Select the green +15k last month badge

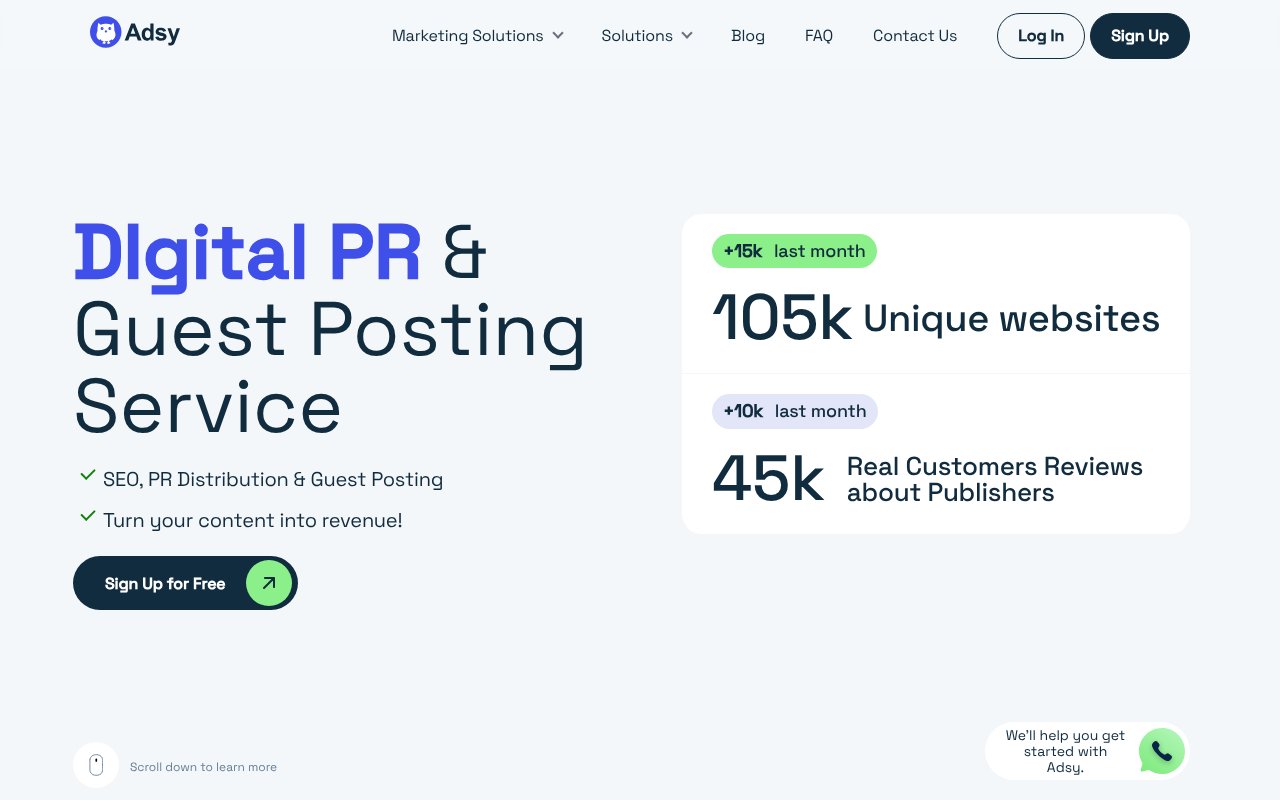794,251
